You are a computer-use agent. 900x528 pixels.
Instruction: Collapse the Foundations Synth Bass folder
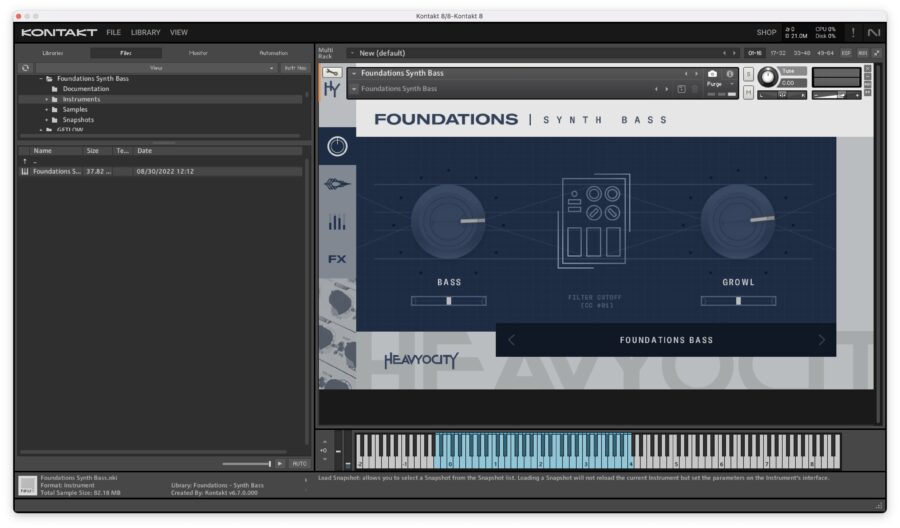pyautogui.click(x=41, y=79)
